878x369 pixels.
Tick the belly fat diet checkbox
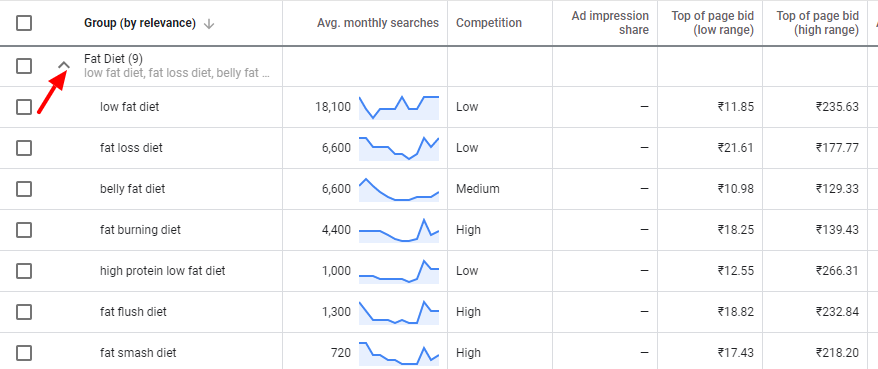24,189
